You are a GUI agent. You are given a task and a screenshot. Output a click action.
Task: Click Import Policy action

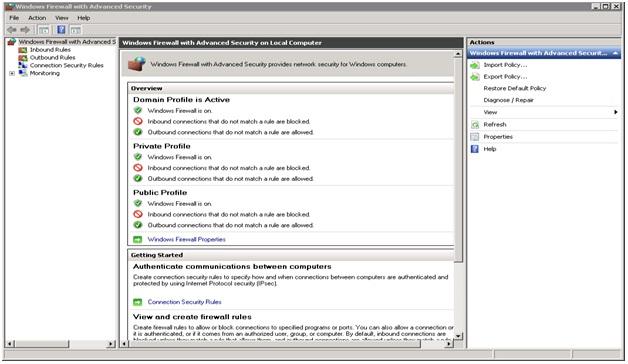click(505, 65)
